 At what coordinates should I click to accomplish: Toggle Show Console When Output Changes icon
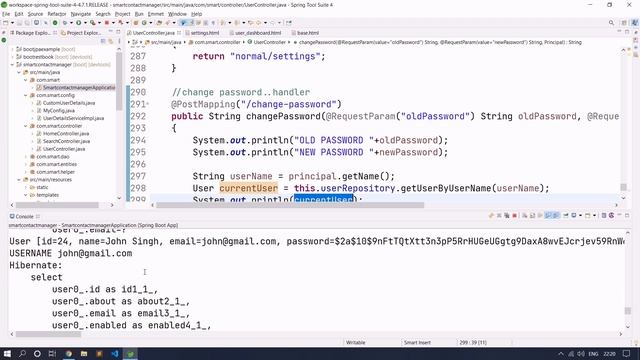tap(548, 216)
